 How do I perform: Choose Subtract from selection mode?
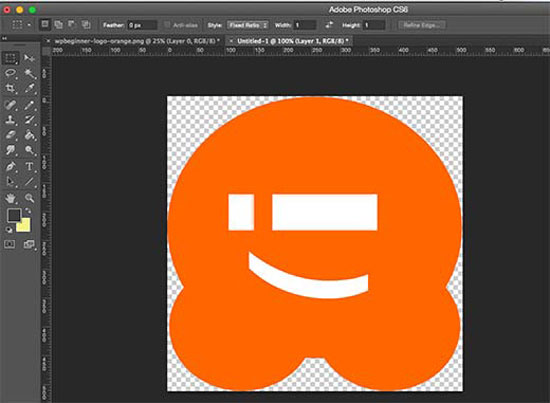pyautogui.click(x=72, y=25)
